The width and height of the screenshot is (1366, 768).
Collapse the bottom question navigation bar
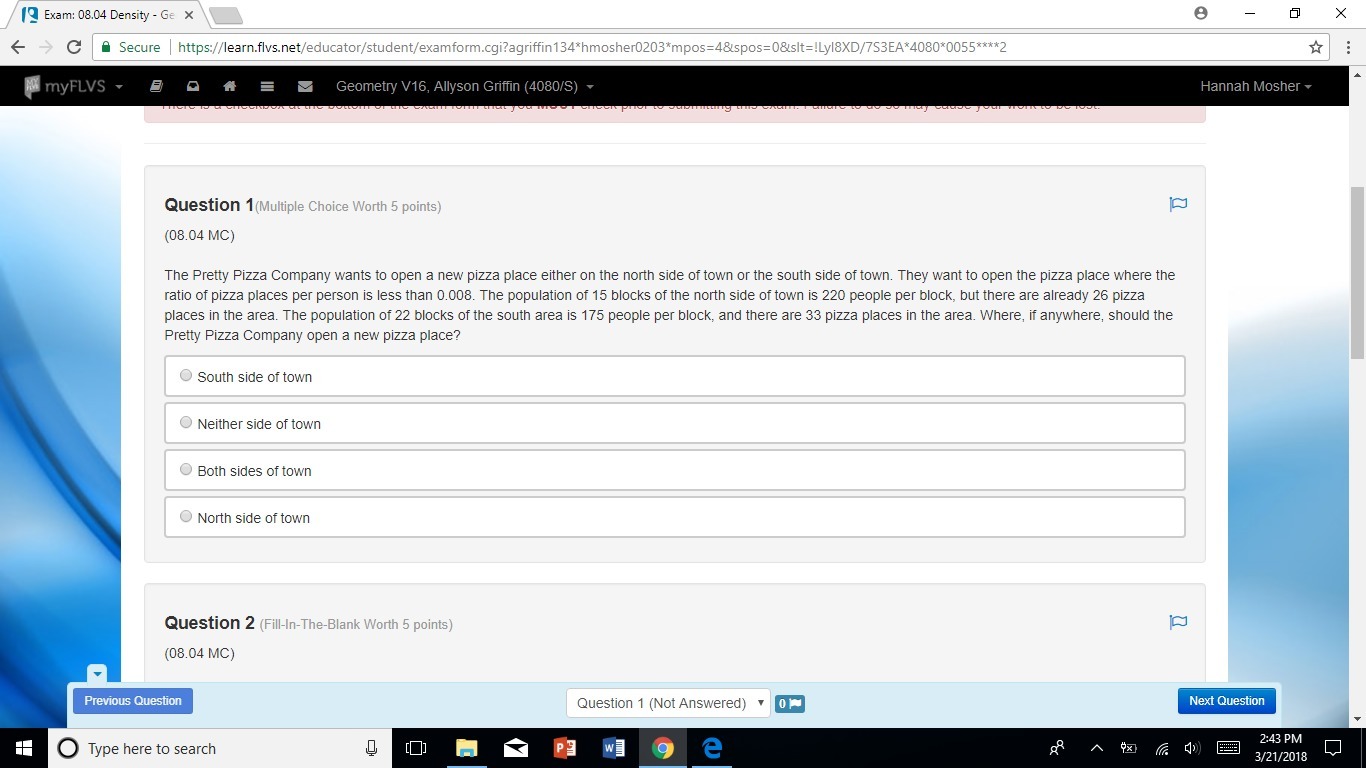click(x=97, y=674)
